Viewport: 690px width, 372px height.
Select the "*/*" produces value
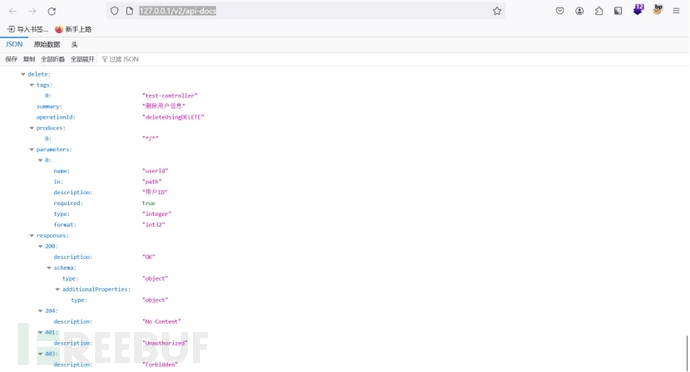[150, 139]
